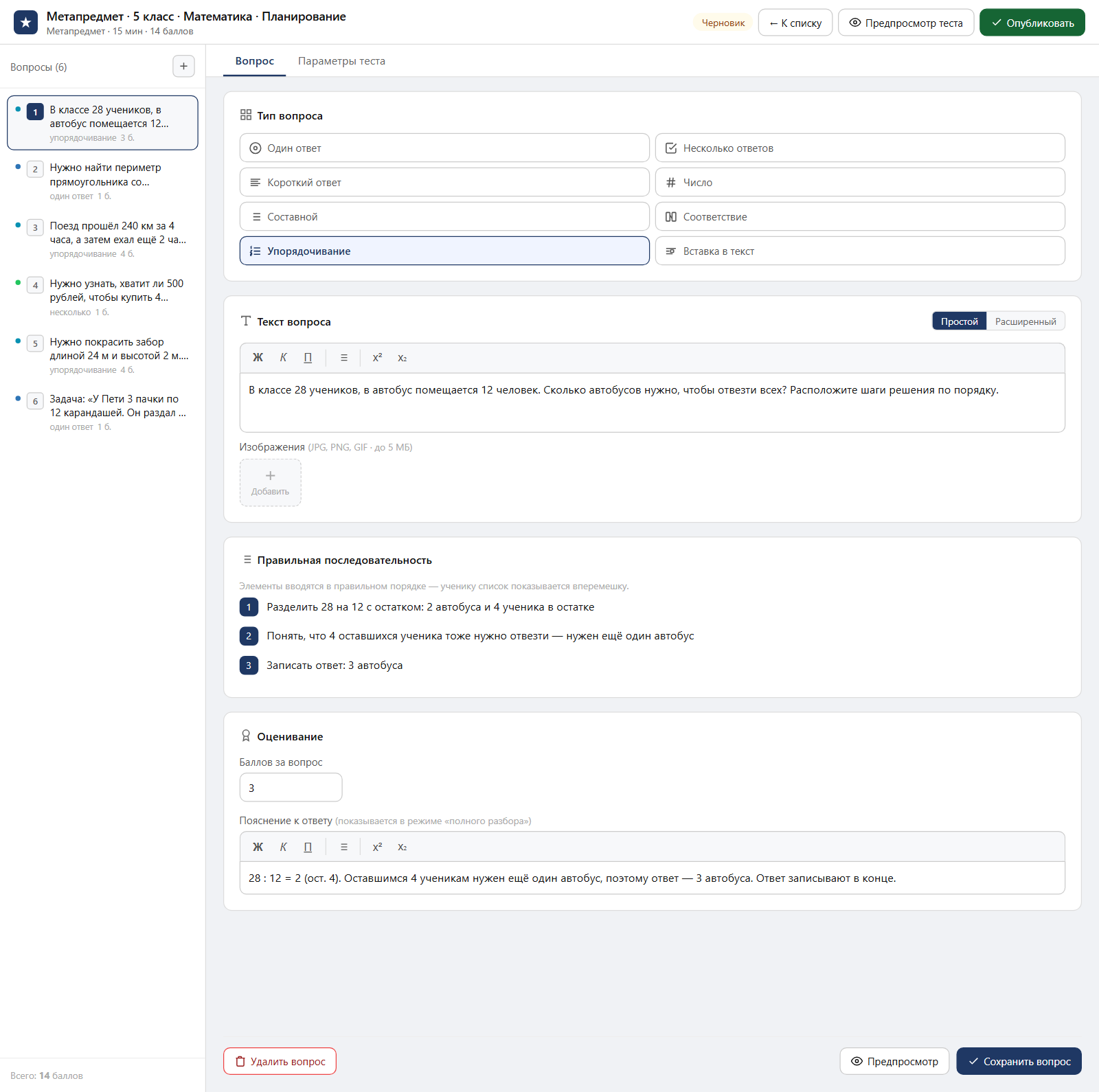Viewport: 1099px width, 1092px height.
Task: Apply underline in the question text toolbar
Action: coord(308,358)
